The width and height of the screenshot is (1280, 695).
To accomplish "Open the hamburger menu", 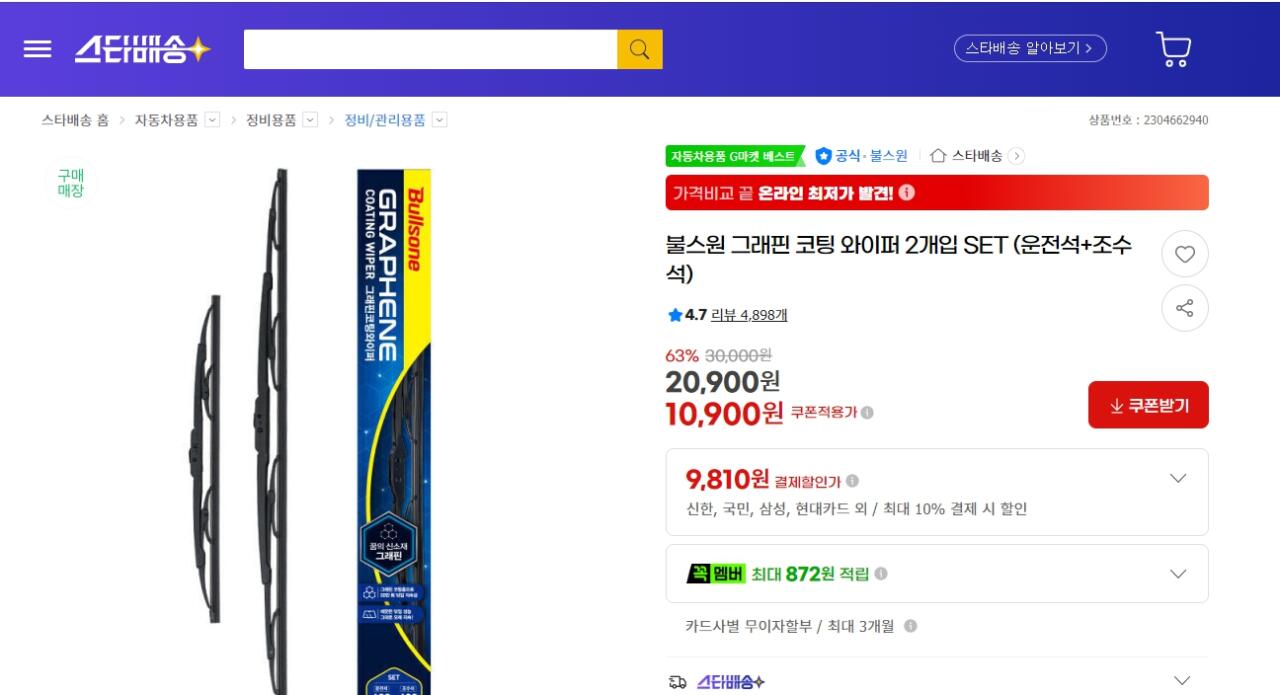I will 37,49.
